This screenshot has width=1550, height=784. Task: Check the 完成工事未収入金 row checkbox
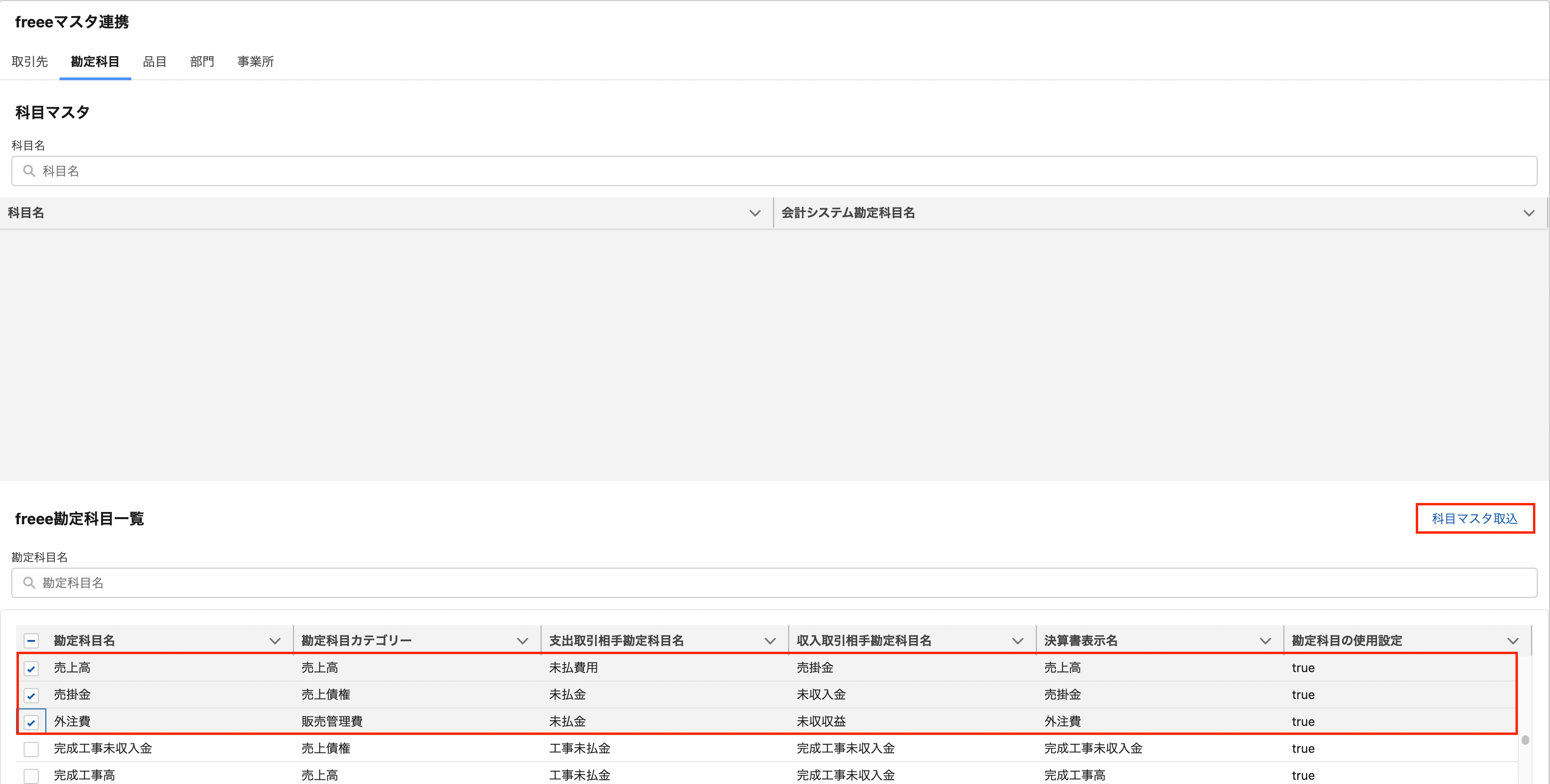[31, 749]
